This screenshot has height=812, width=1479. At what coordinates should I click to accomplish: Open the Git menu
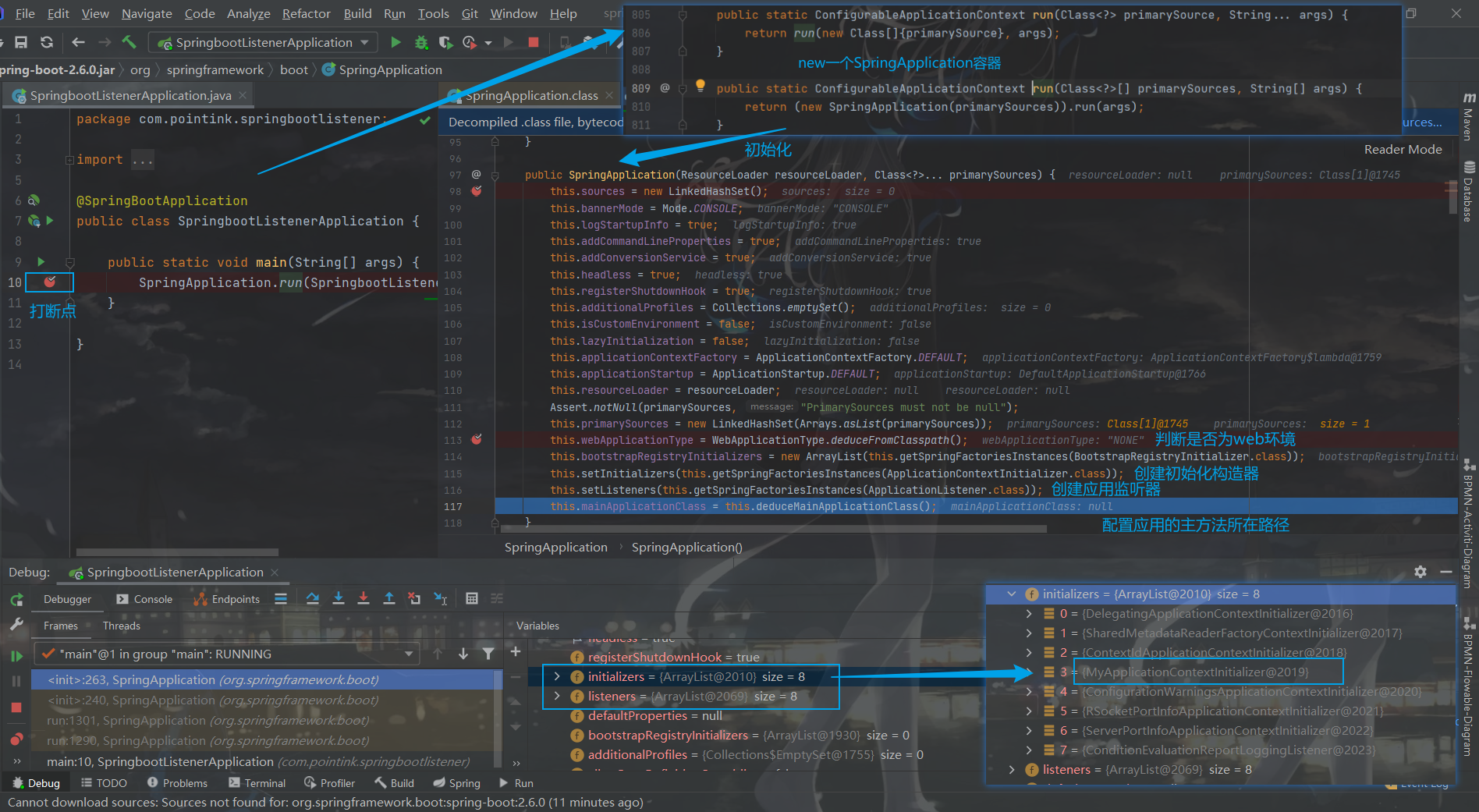[x=470, y=14]
